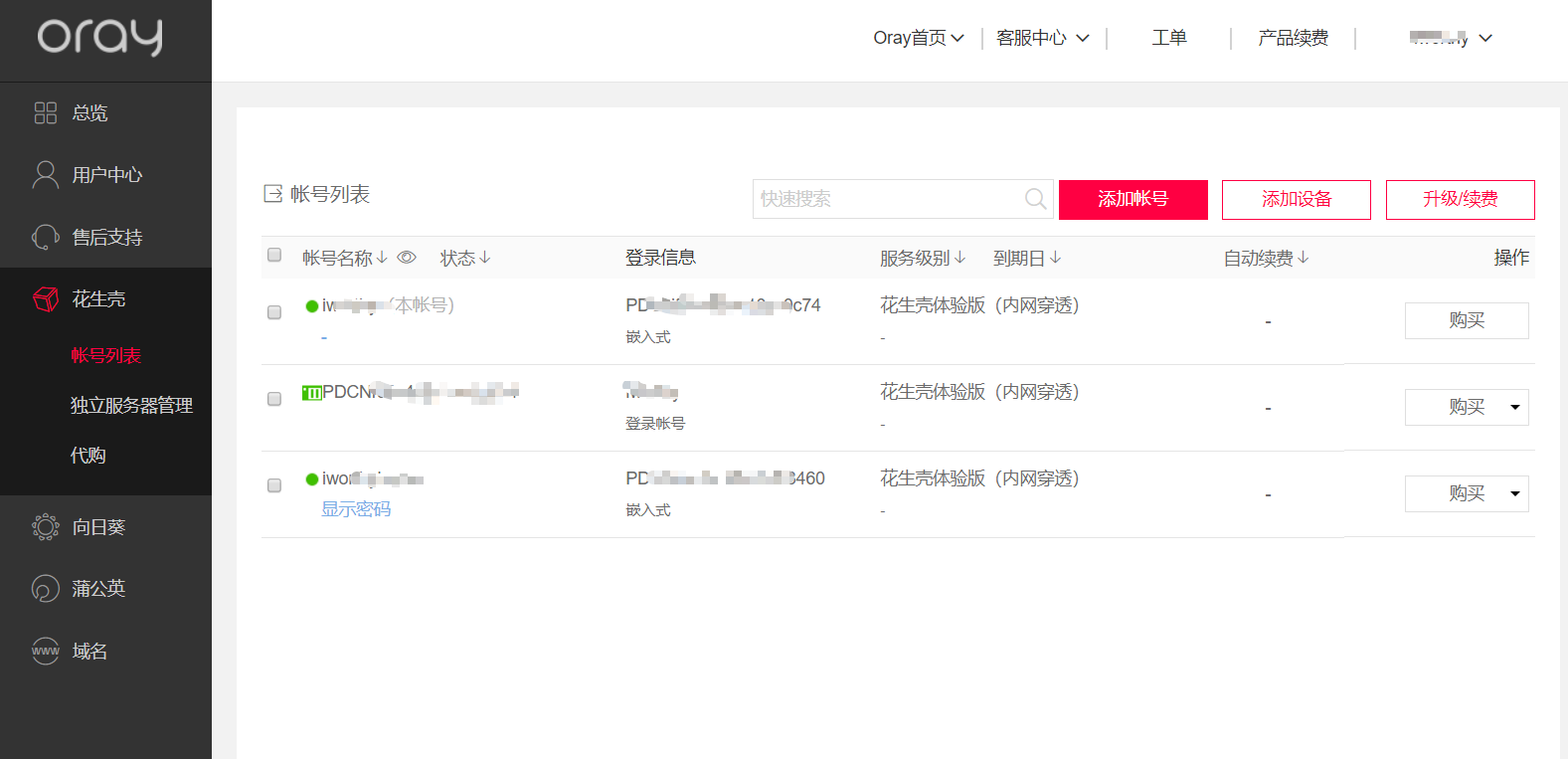
Task: Sort by 服务级别 column
Action: (923, 258)
